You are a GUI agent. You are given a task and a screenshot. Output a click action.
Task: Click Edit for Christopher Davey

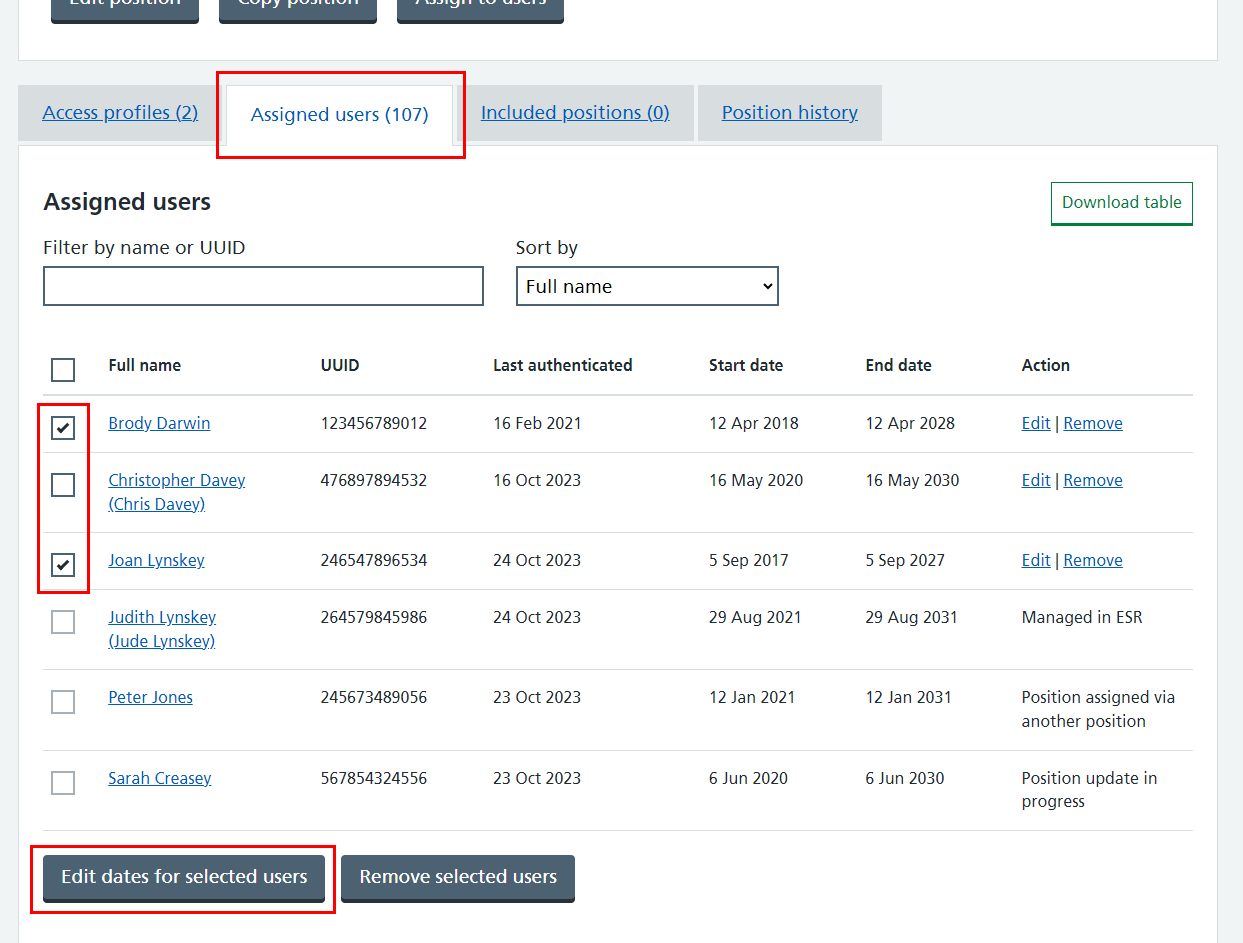pos(1036,480)
